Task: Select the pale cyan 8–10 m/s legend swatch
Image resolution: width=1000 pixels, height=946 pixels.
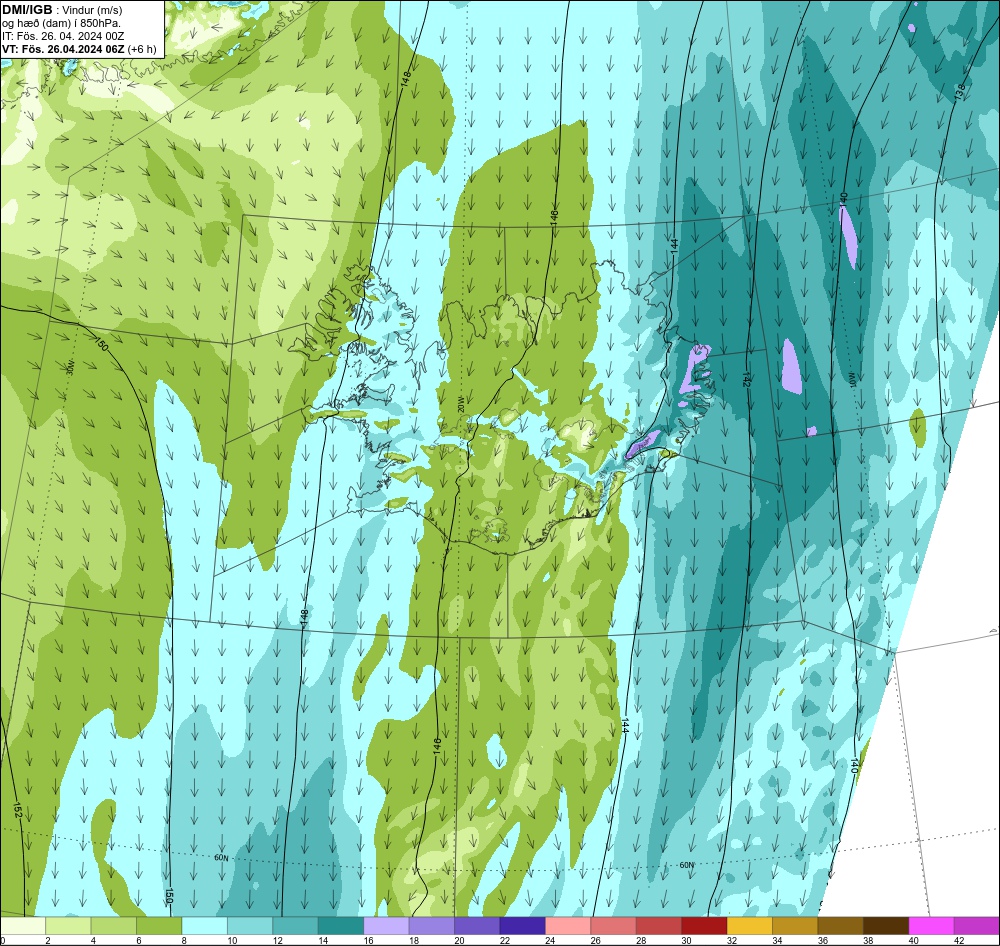Action: point(205,925)
